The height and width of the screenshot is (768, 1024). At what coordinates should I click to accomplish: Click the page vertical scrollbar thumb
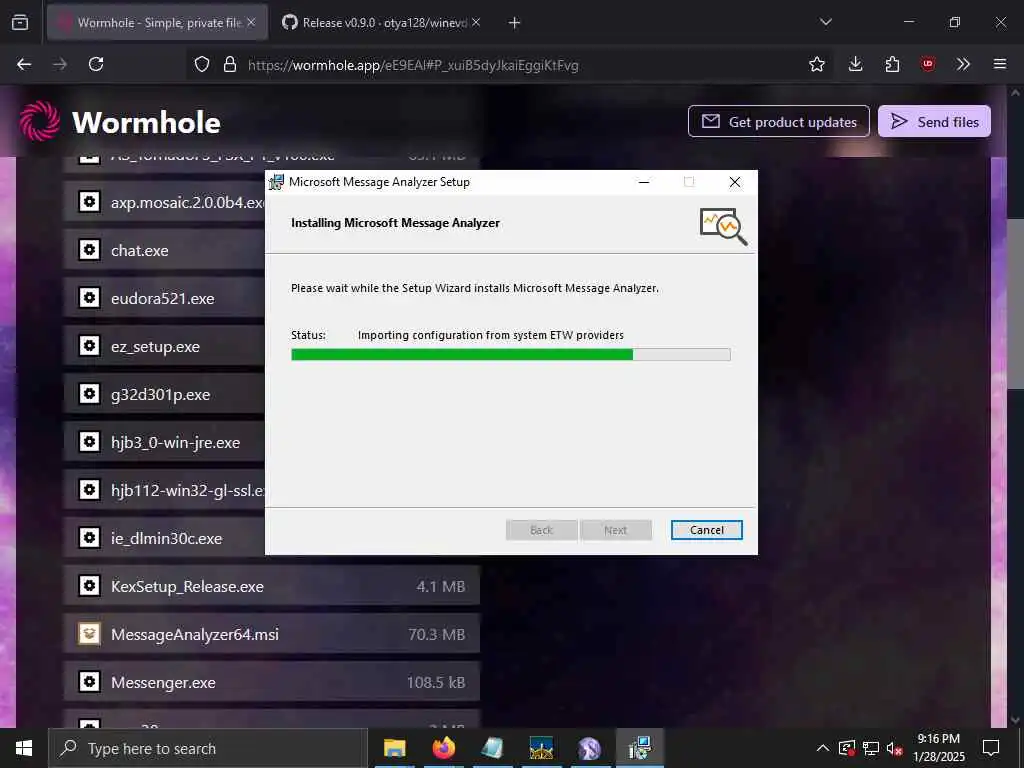click(1015, 304)
